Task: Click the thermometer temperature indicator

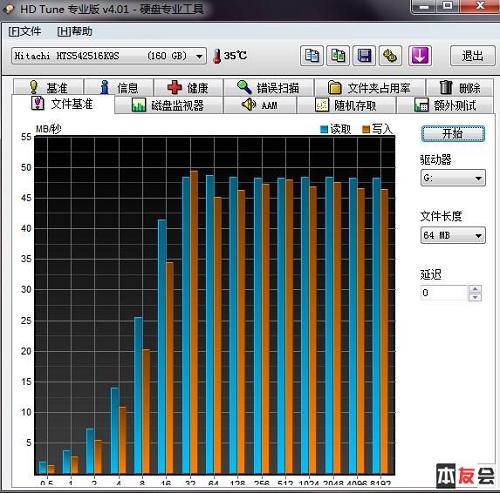Action: 230,56
